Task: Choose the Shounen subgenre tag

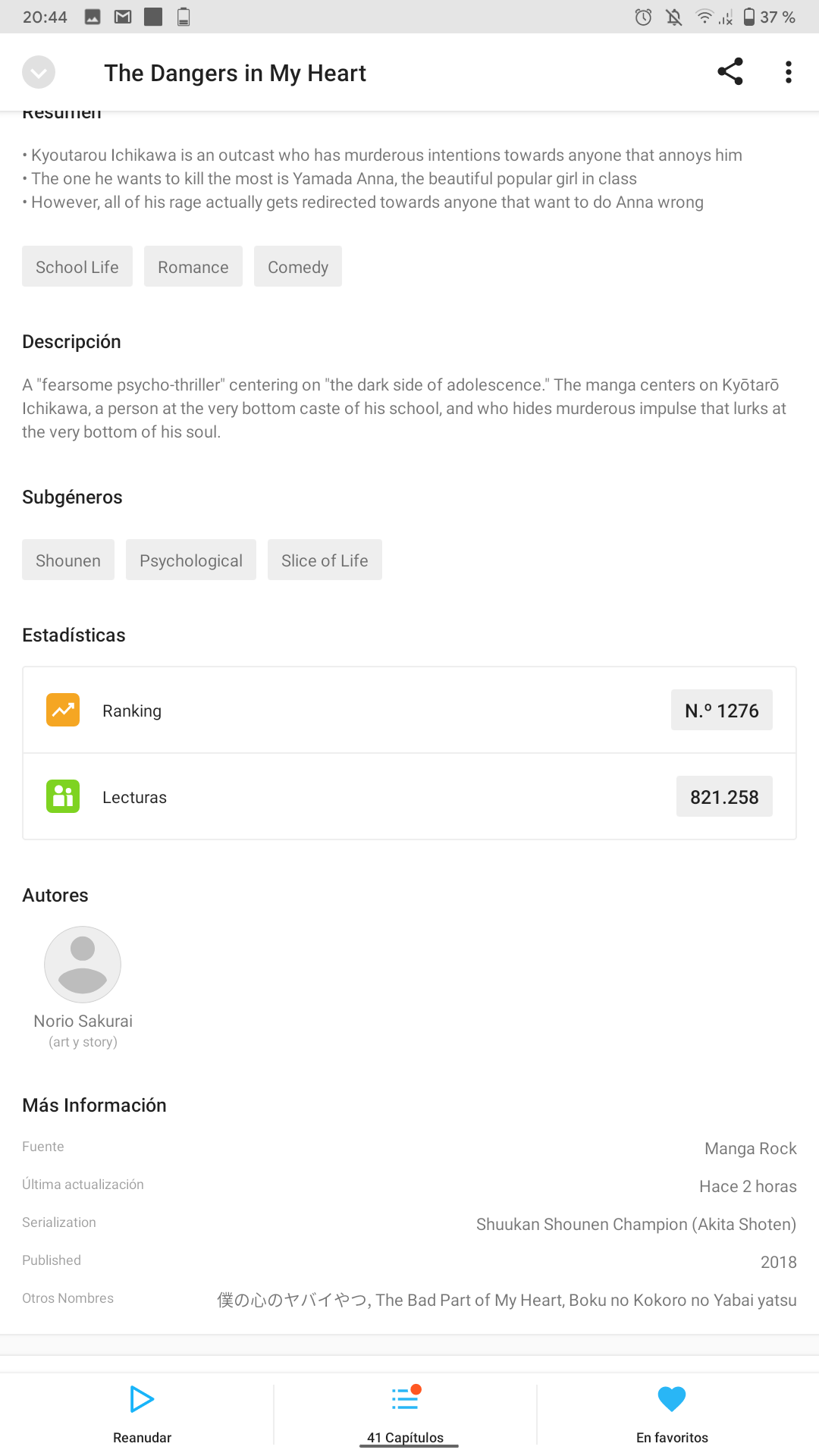Action: click(68, 560)
